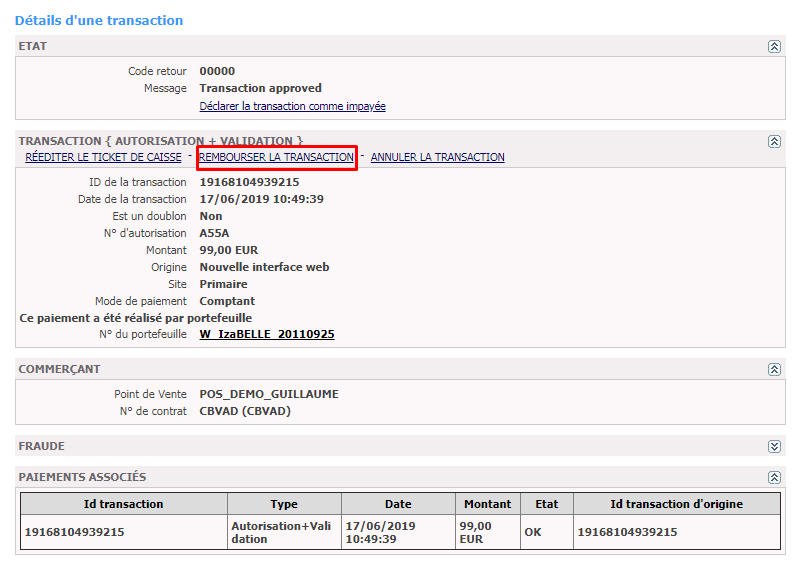
Task: Expand the FRAUDE section
Action: tap(774, 446)
